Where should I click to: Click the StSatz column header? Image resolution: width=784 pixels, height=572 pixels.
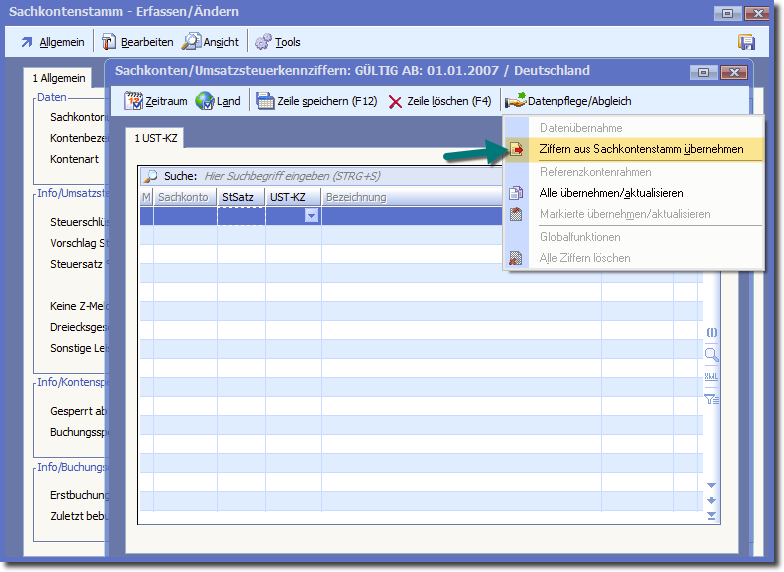240,197
